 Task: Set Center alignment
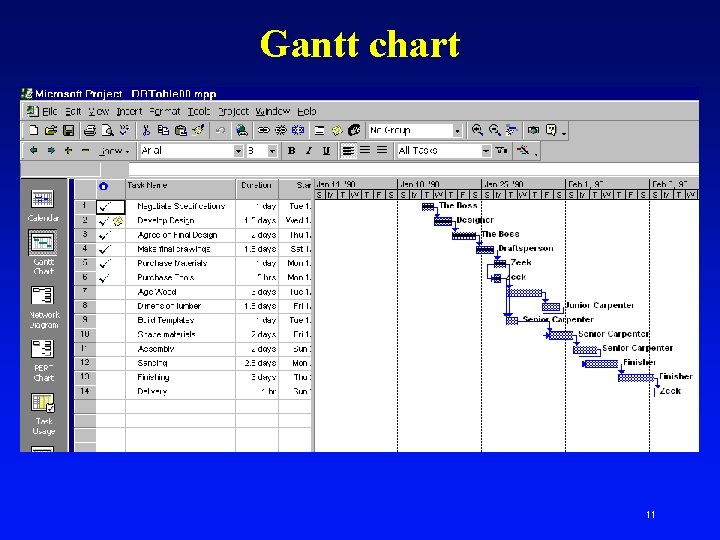pos(365,151)
